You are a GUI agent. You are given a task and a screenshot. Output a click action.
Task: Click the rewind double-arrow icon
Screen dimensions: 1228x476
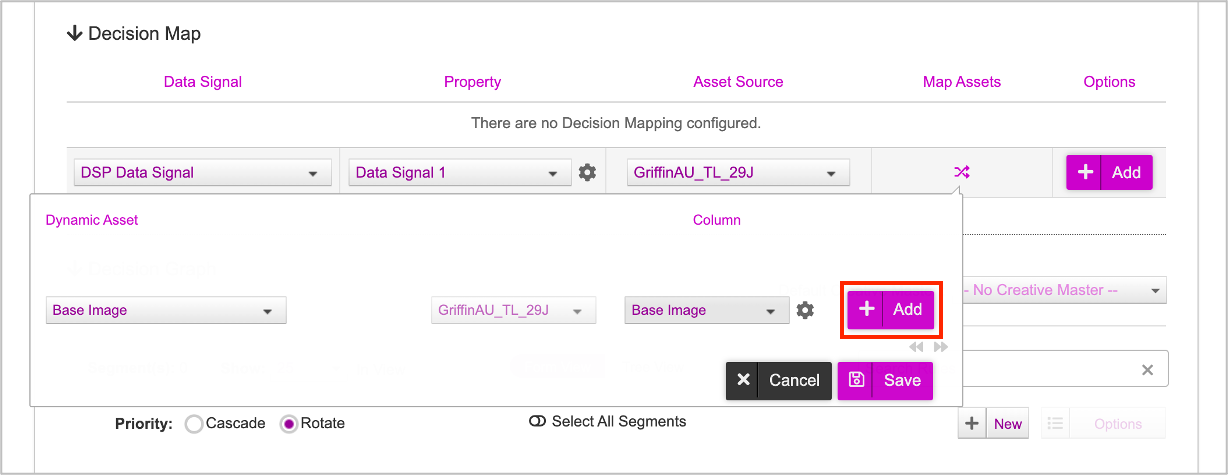[917, 347]
